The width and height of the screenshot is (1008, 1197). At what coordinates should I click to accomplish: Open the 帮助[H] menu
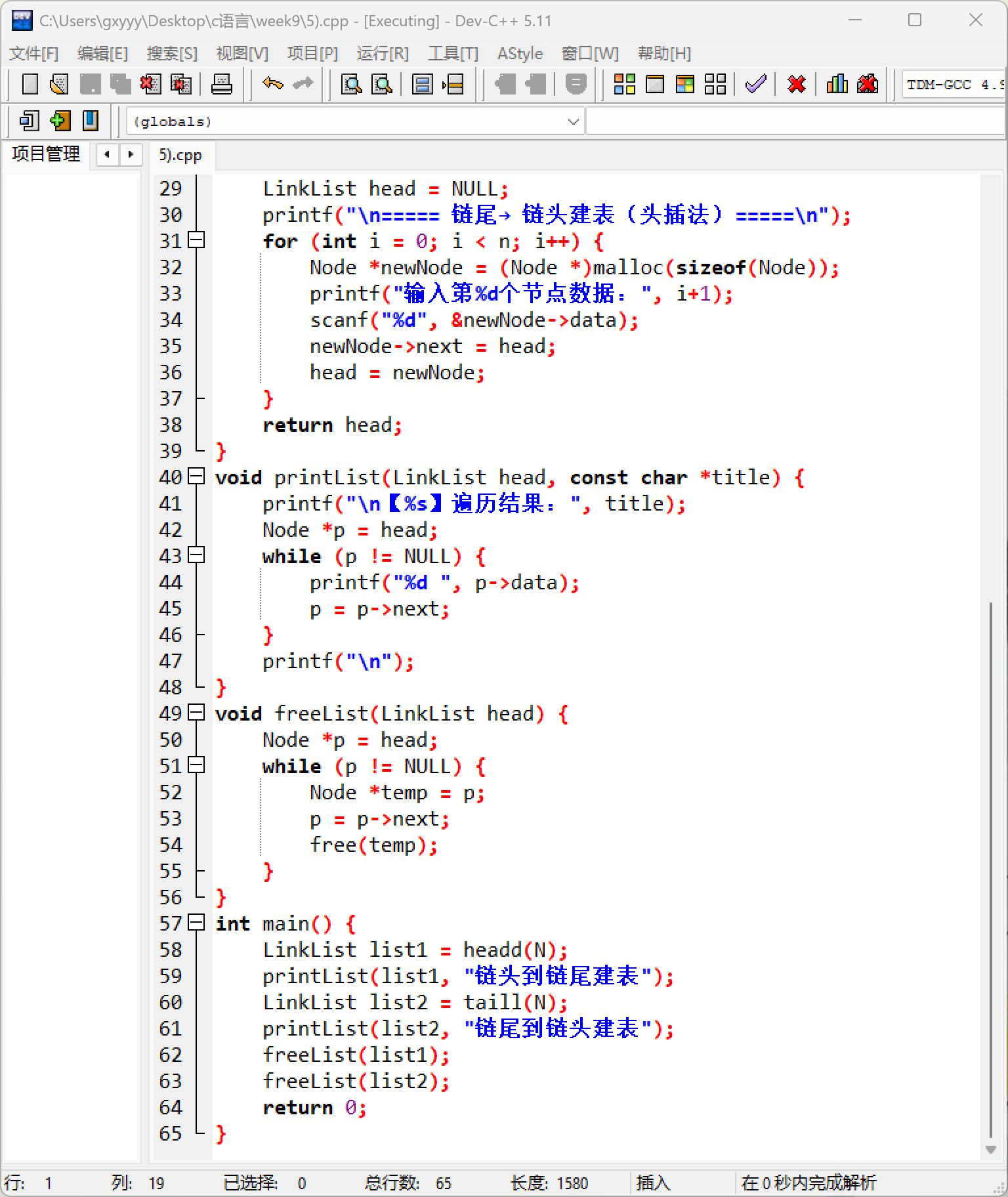tap(664, 53)
